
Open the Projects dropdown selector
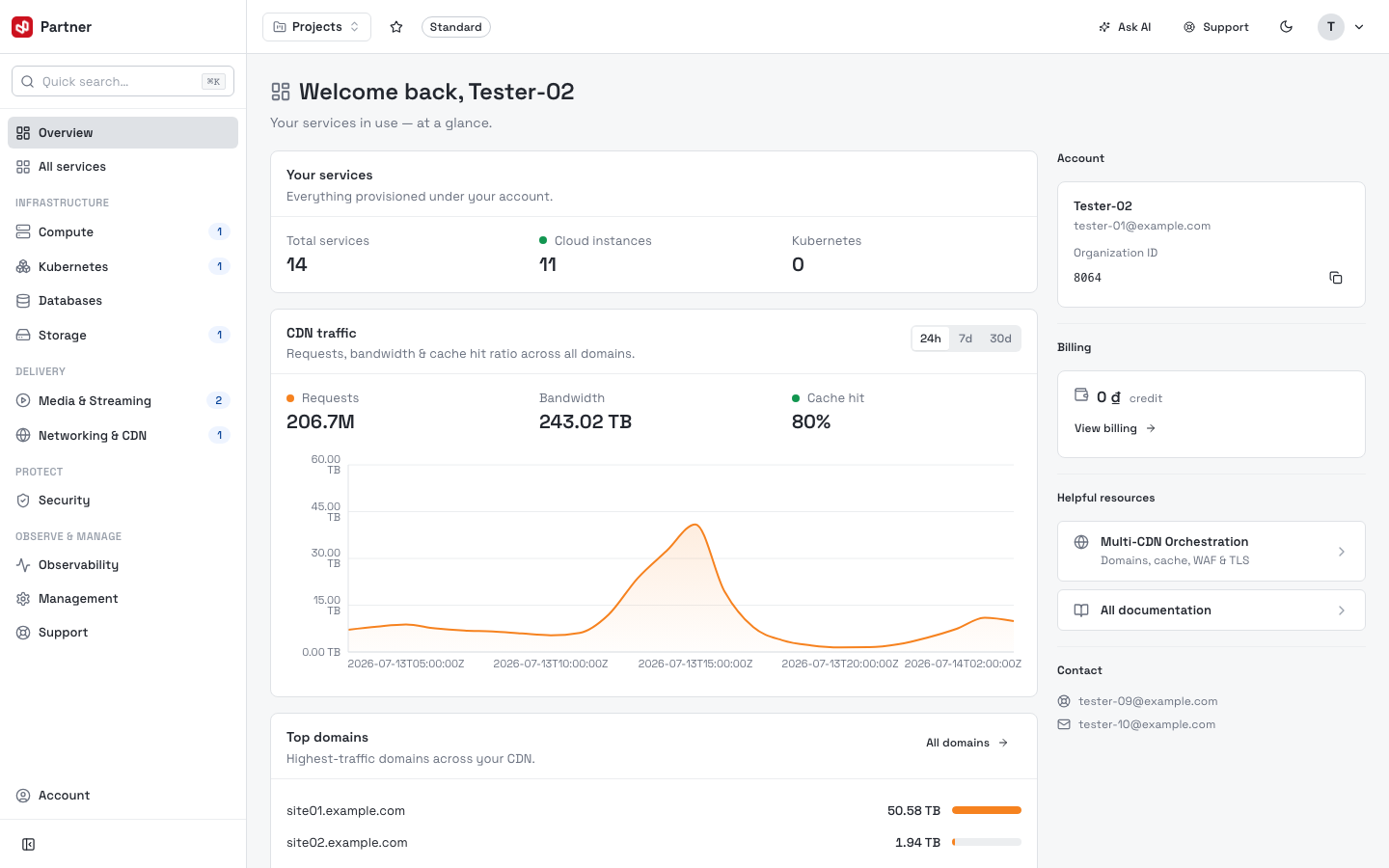point(316,27)
